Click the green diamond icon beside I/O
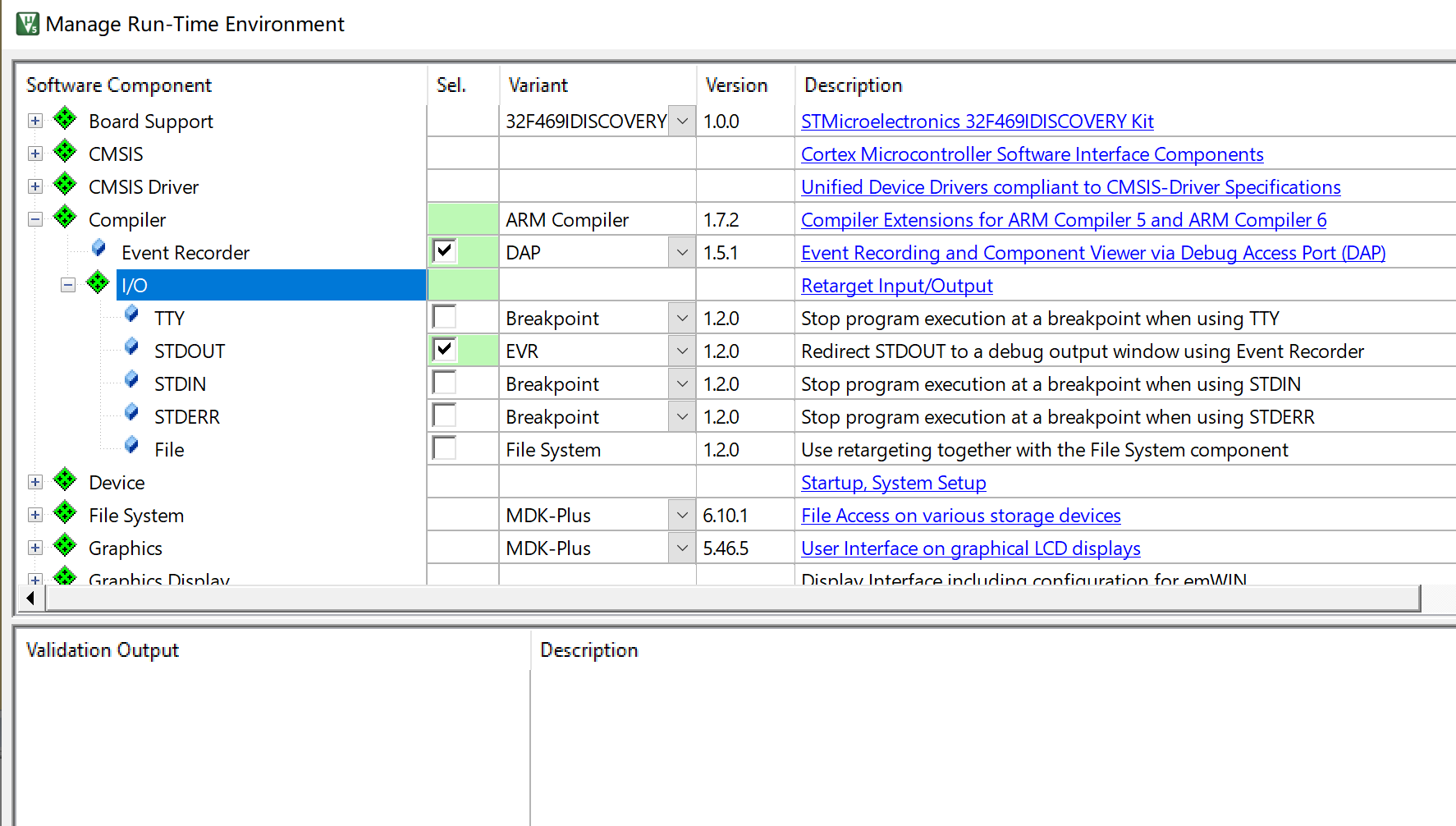1456x826 pixels. [98, 283]
